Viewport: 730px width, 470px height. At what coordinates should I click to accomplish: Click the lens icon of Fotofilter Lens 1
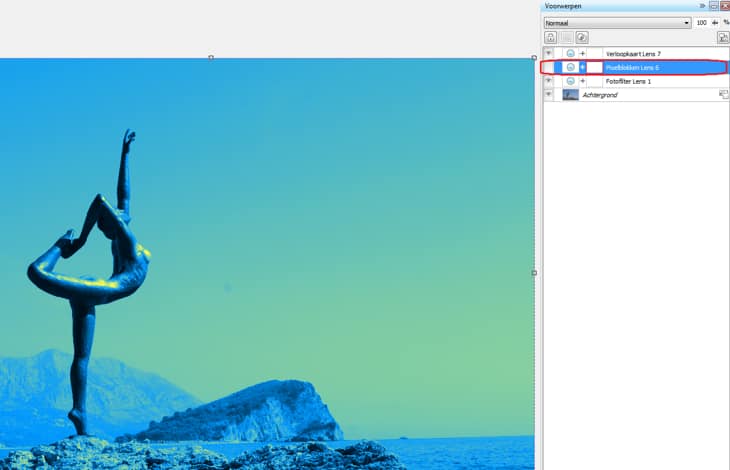pyautogui.click(x=570, y=81)
